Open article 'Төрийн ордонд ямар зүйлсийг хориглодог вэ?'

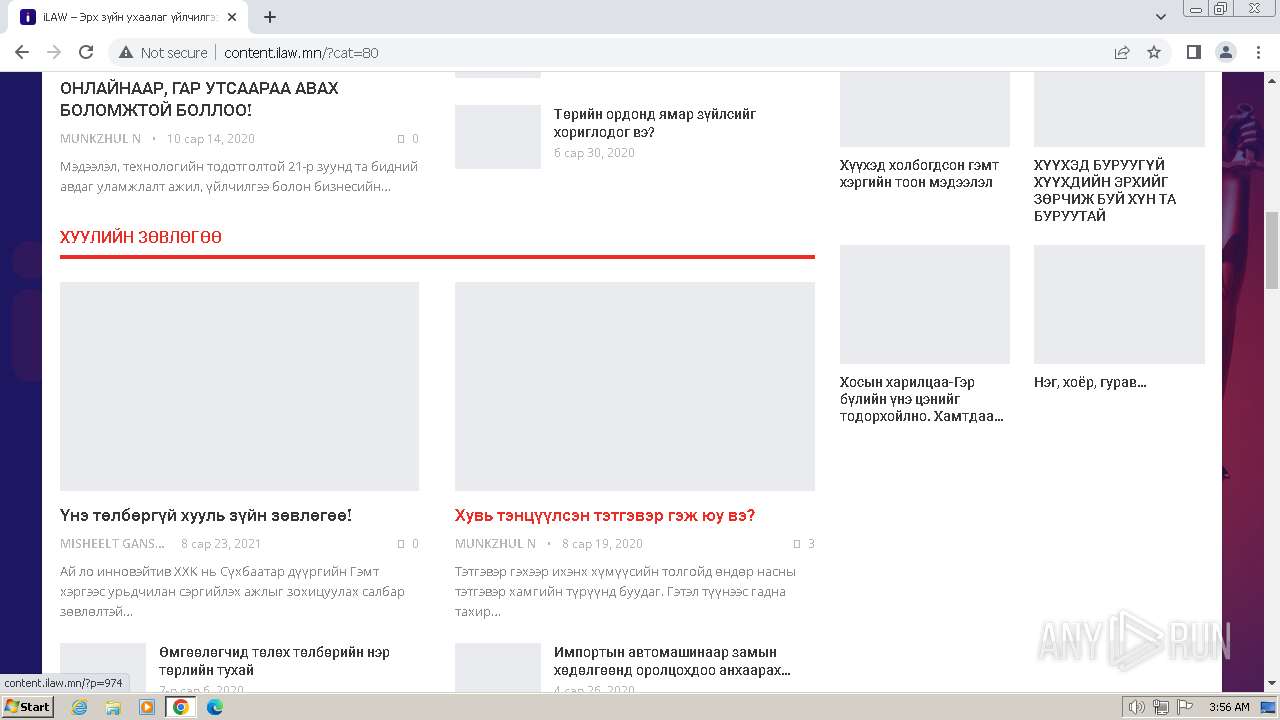(x=655, y=123)
